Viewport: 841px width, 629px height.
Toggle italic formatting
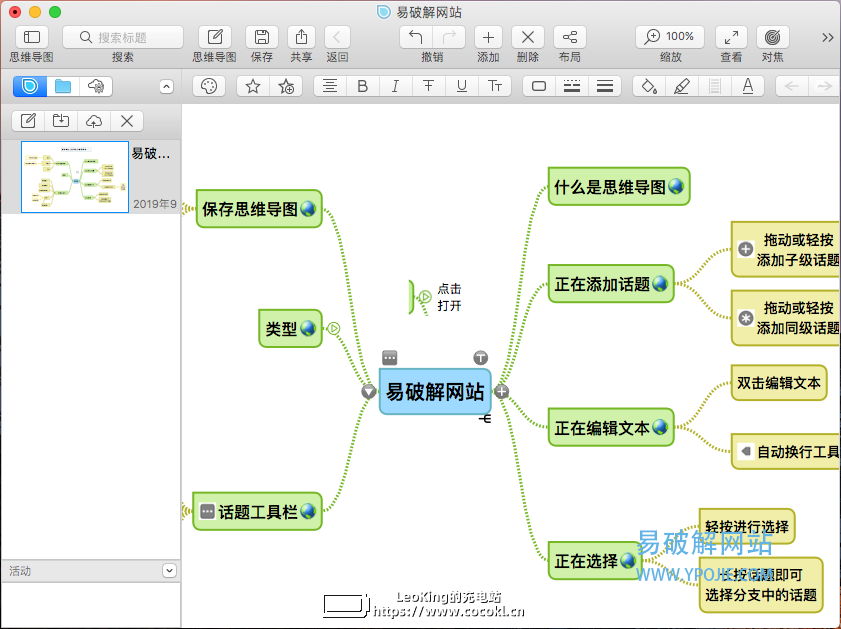(395, 86)
